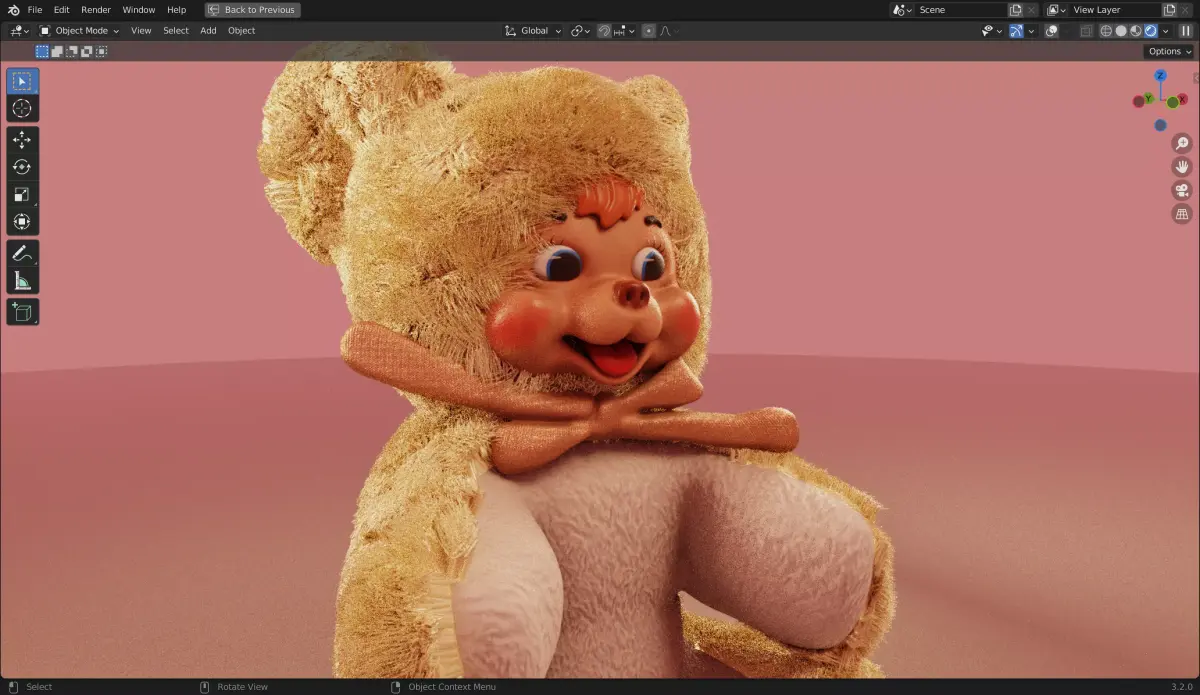The height and width of the screenshot is (695, 1200).
Task: Switch viewport to Solid shading mode
Action: pos(1121,30)
